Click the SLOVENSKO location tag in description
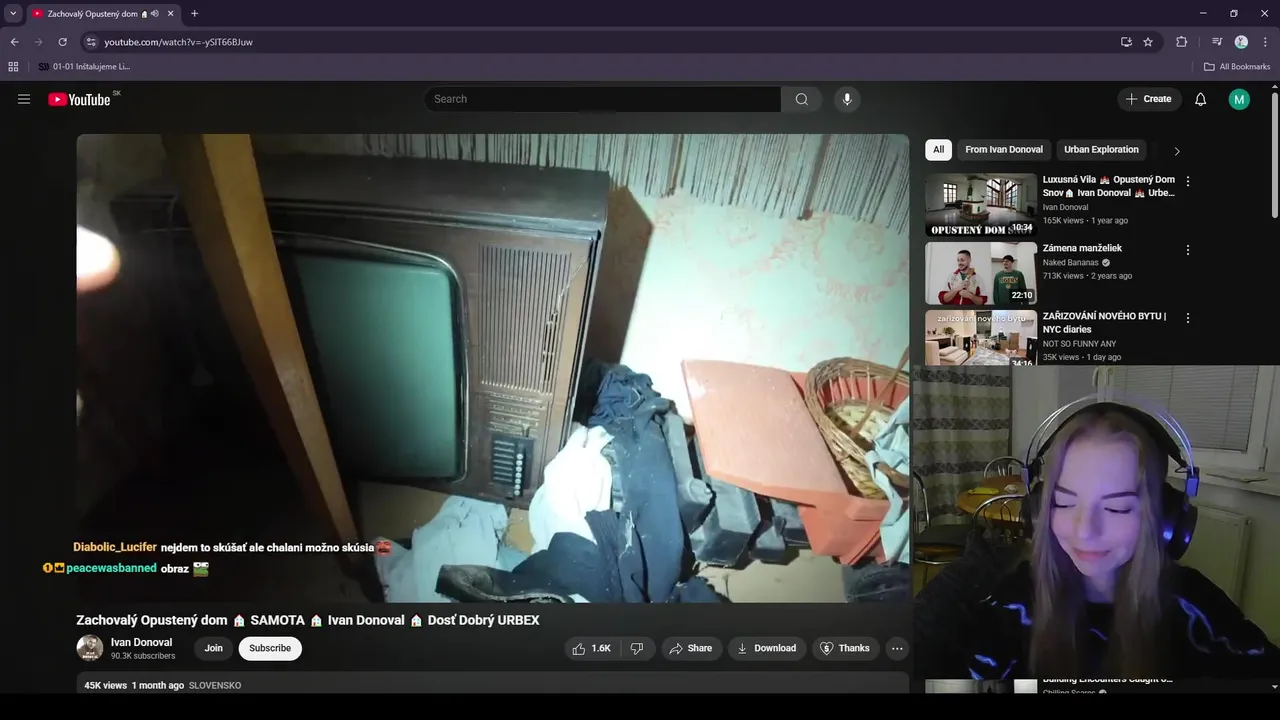 point(215,686)
